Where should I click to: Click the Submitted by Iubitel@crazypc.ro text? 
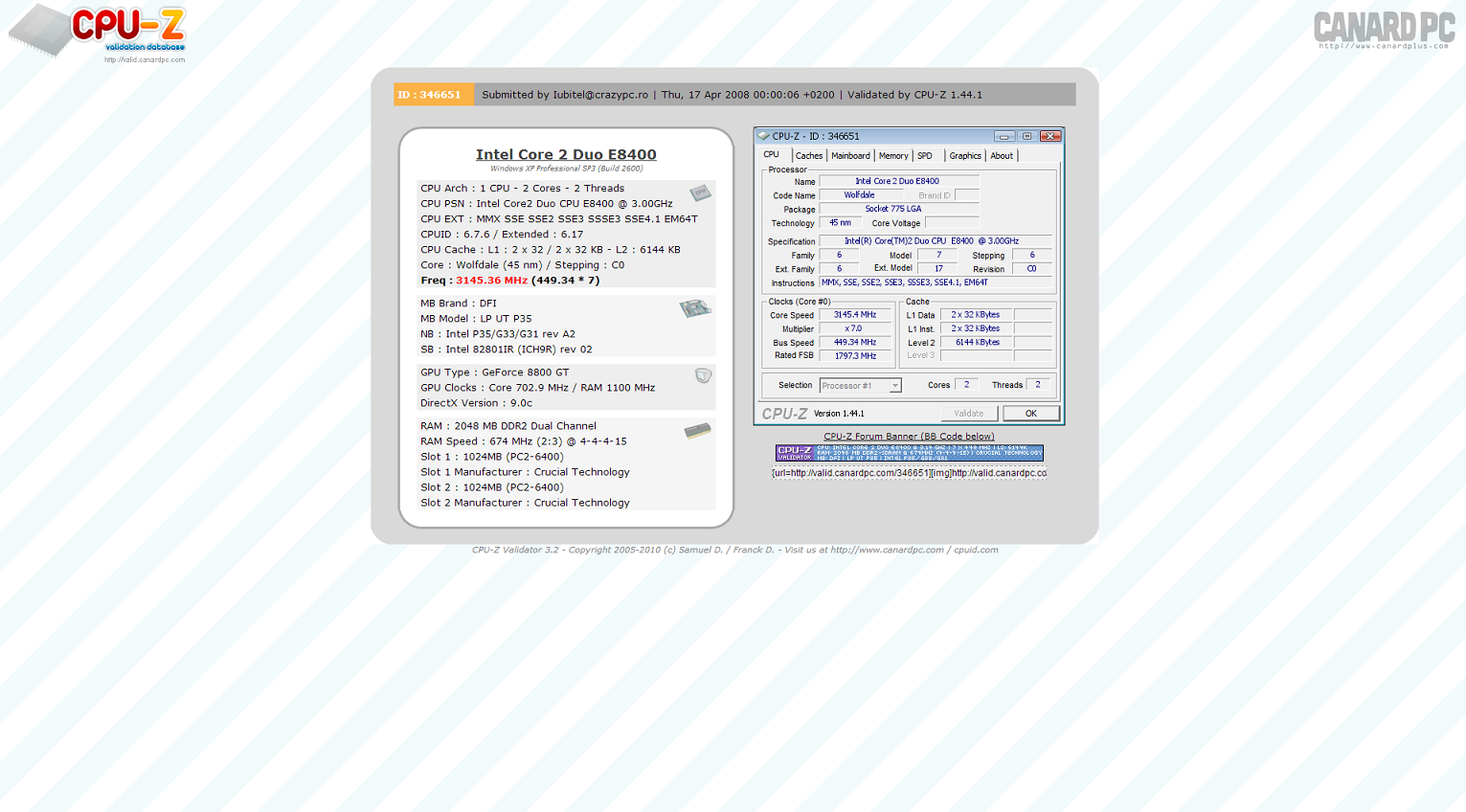click(565, 95)
